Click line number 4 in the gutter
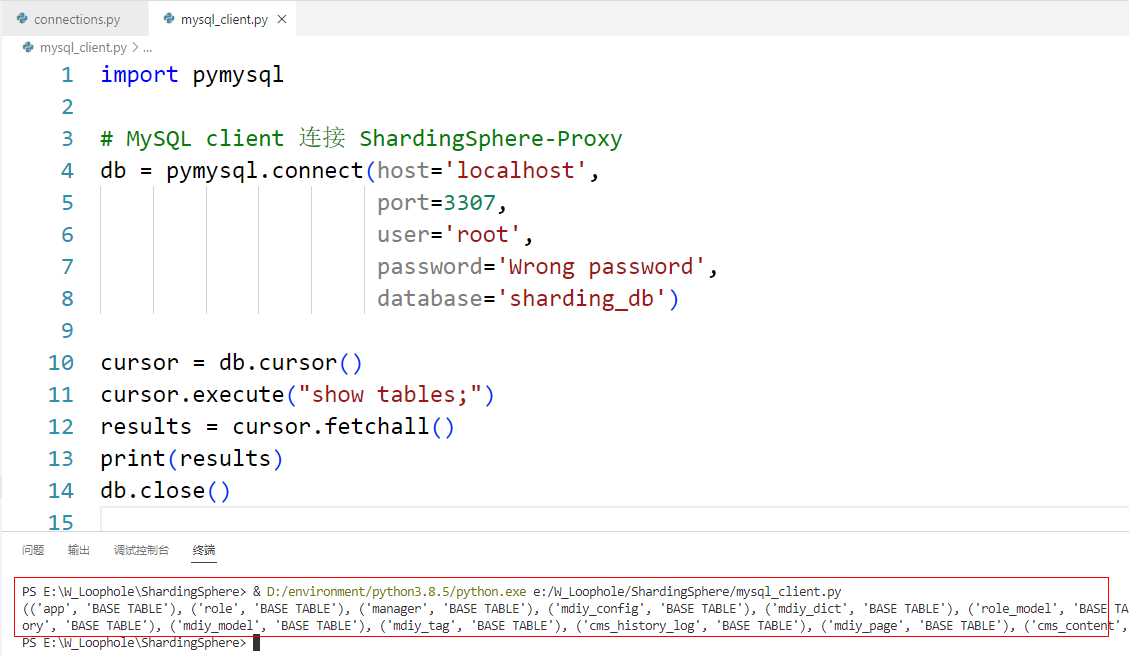 (x=67, y=171)
